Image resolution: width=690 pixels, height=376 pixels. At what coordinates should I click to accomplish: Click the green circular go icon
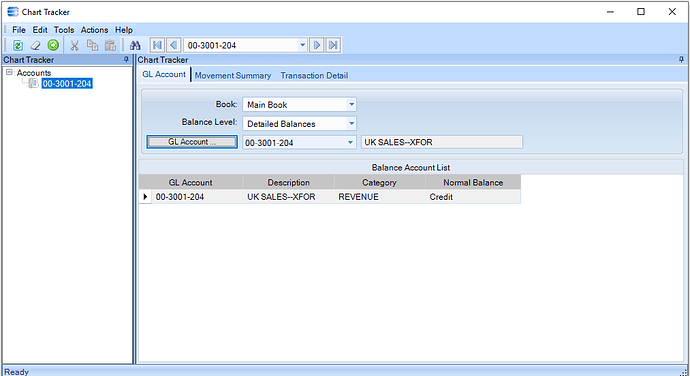pos(53,45)
